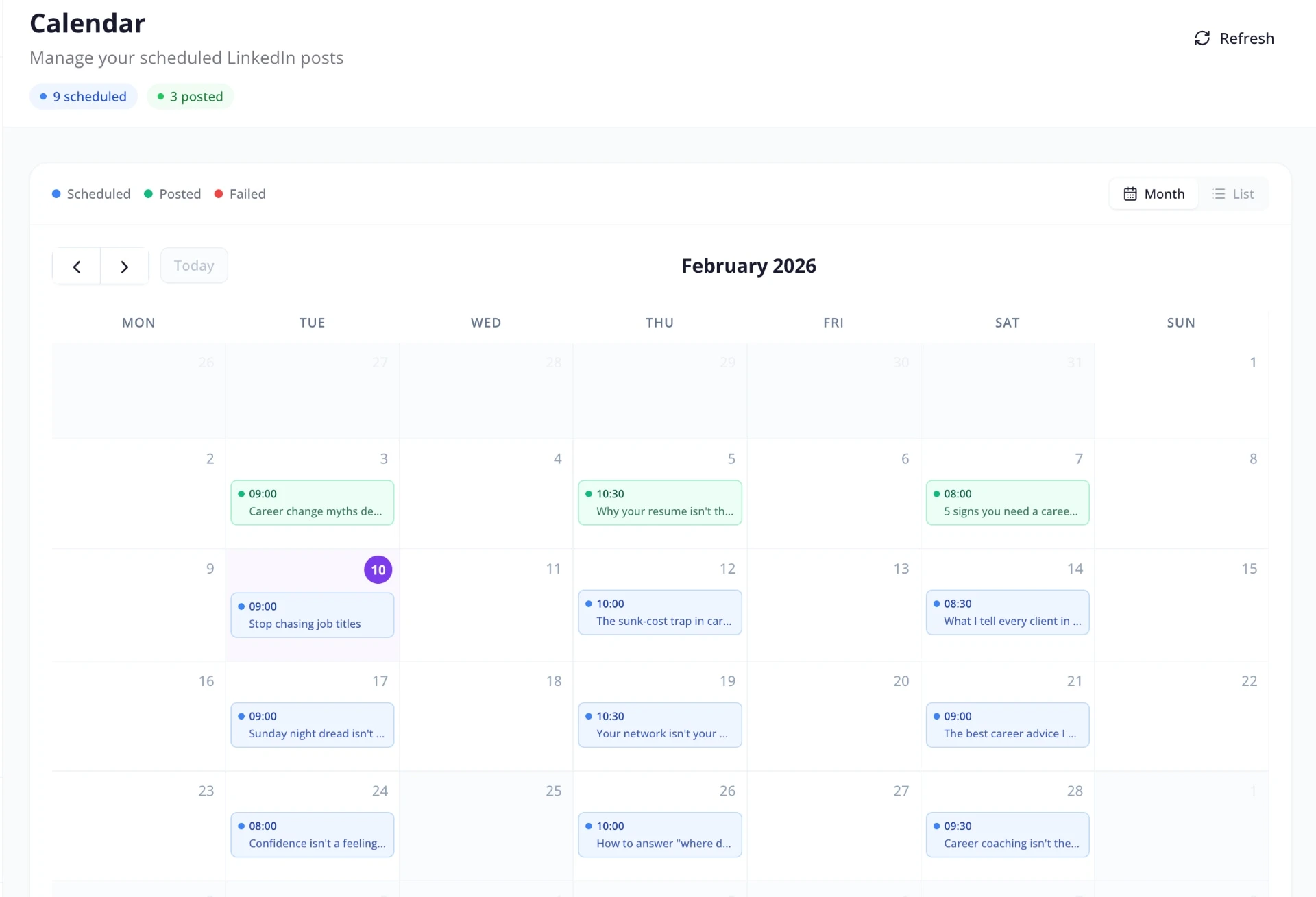The width and height of the screenshot is (1316, 897).
Task: Click the 9 scheduled badge
Action: click(x=84, y=97)
